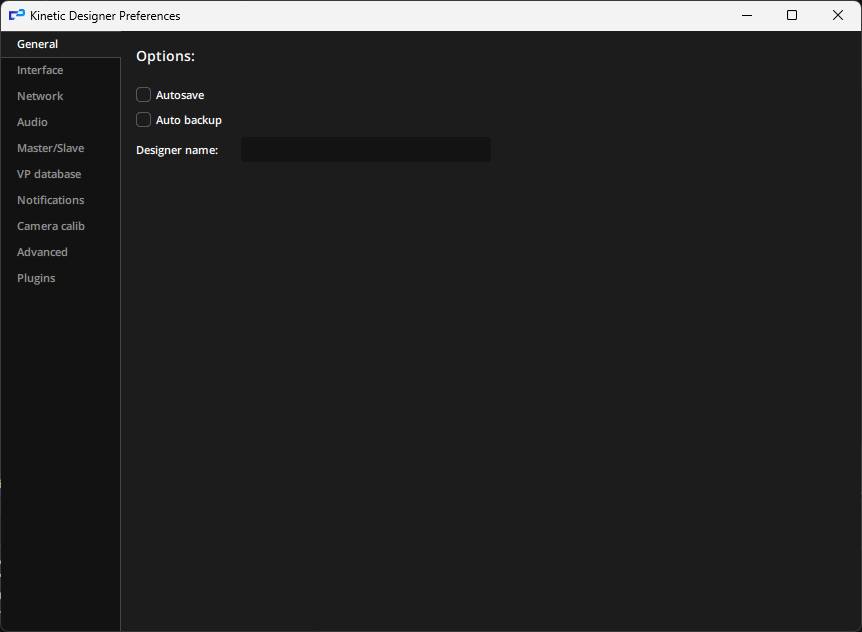Minimize the Preferences window
862x632 pixels.
(x=746, y=15)
